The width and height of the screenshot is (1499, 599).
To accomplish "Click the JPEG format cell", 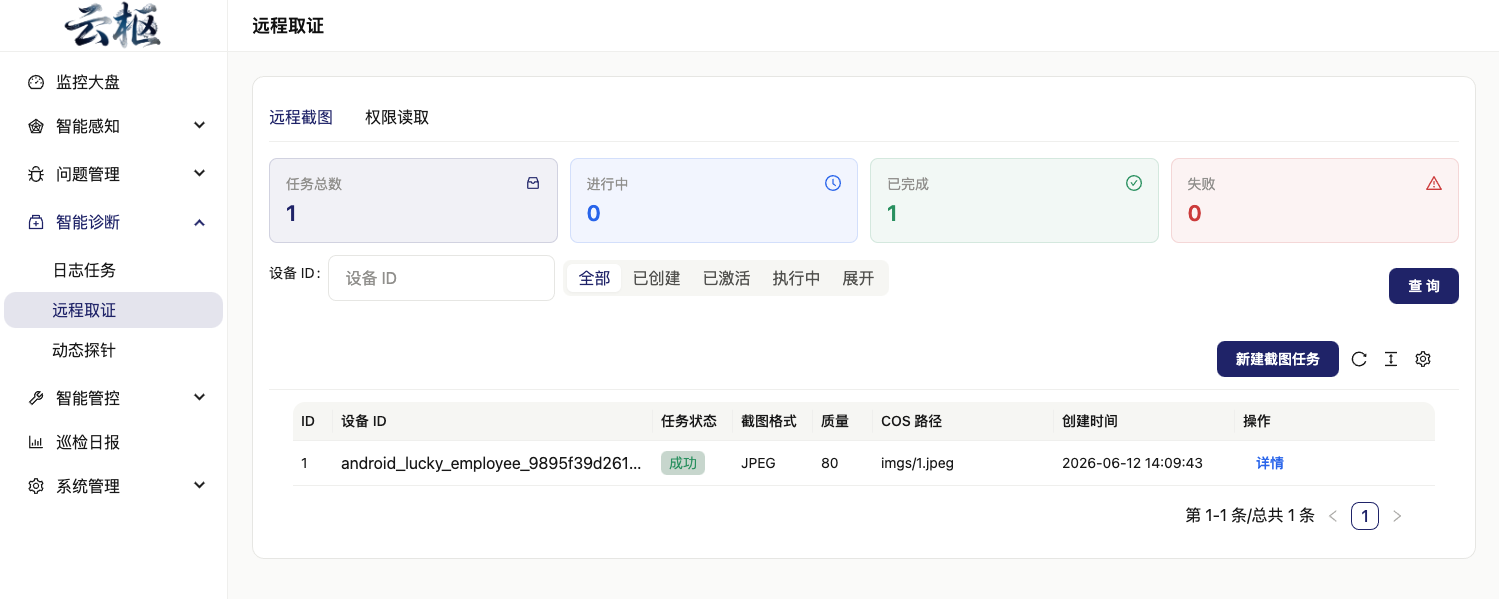I will point(759,463).
